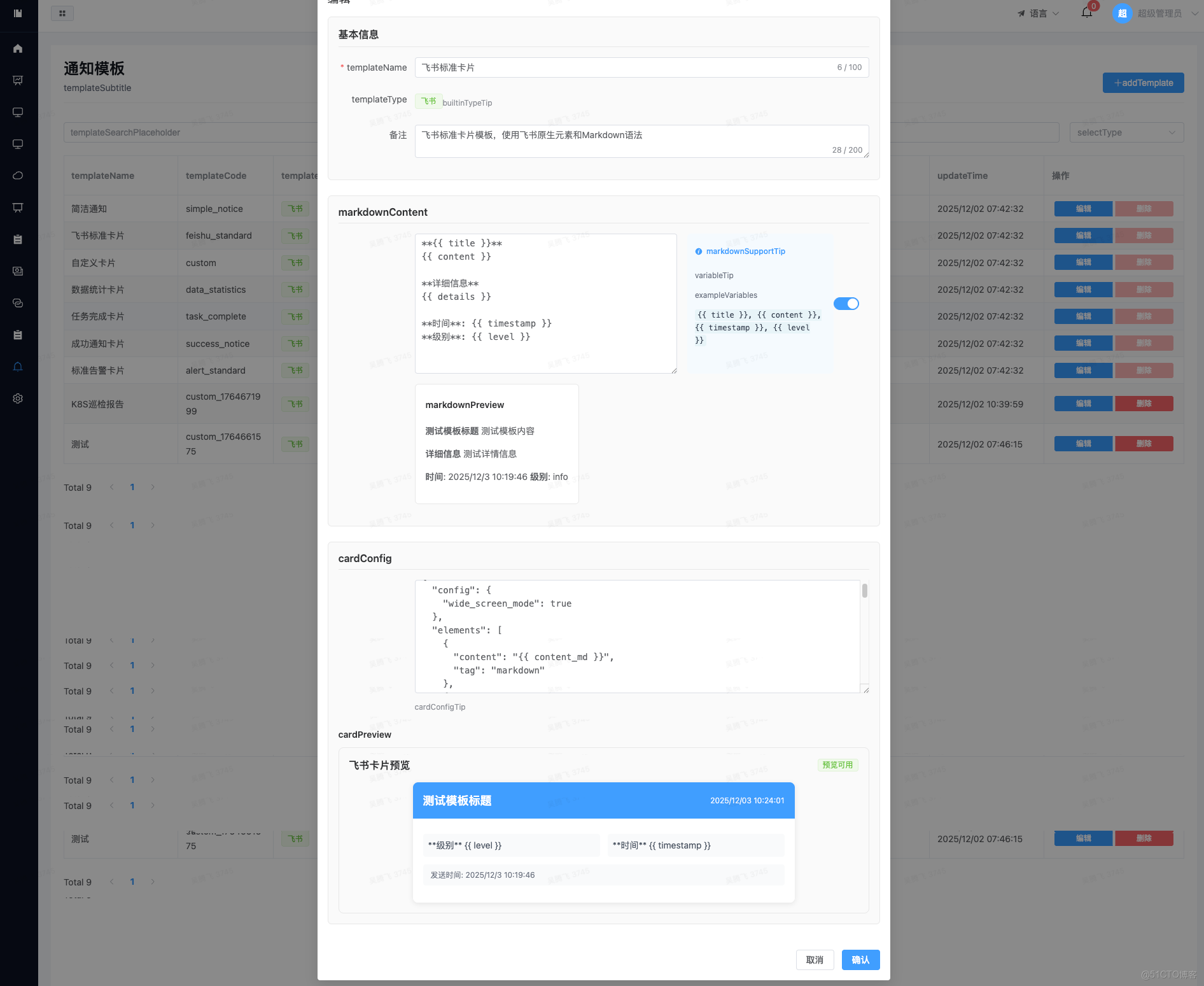Edit the 成功通知卡片 row
This screenshot has width=1204, height=986.
(x=1083, y=343)
